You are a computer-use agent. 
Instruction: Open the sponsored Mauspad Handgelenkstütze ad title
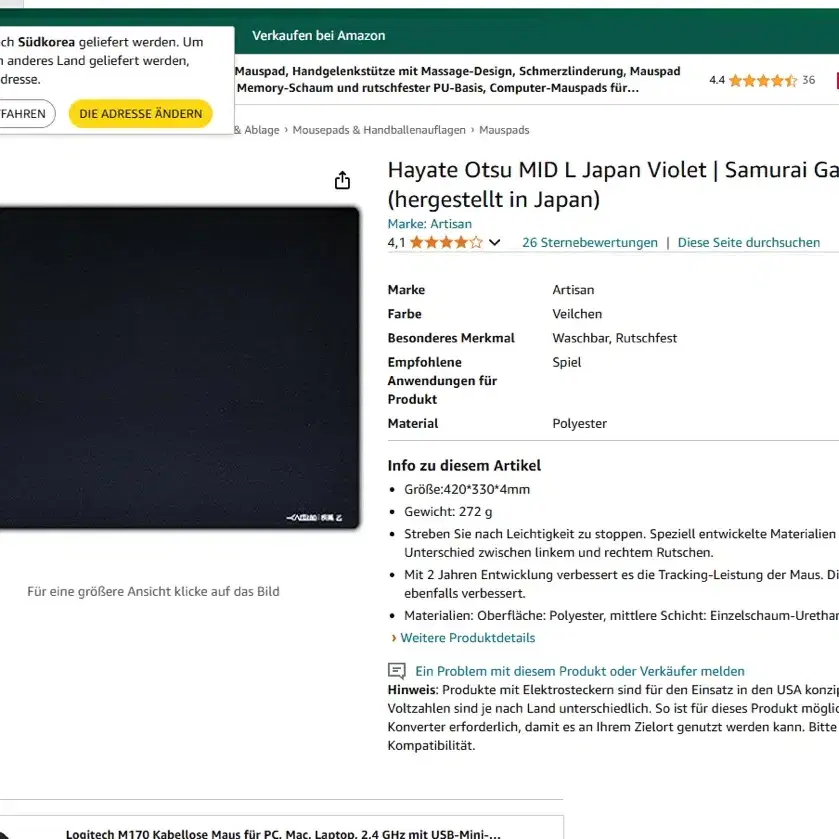(457, 79)
